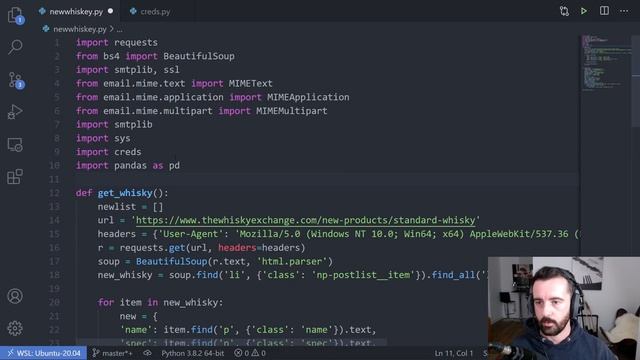Click the Ln 11, Col 1 indicator

pyautogui.click(x=453, y=353)
